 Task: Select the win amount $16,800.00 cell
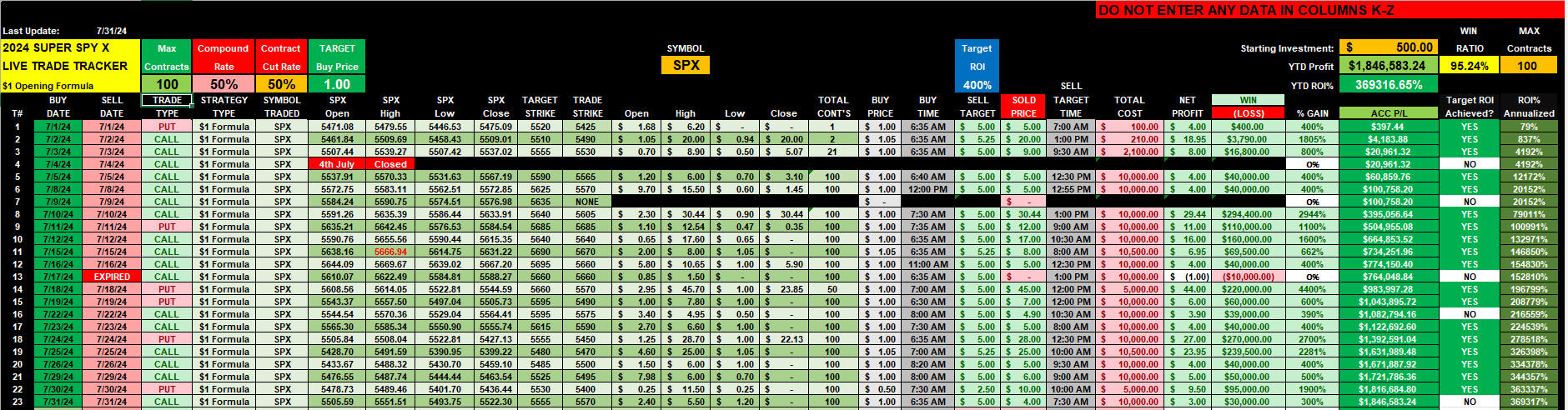pos(1249,152)
